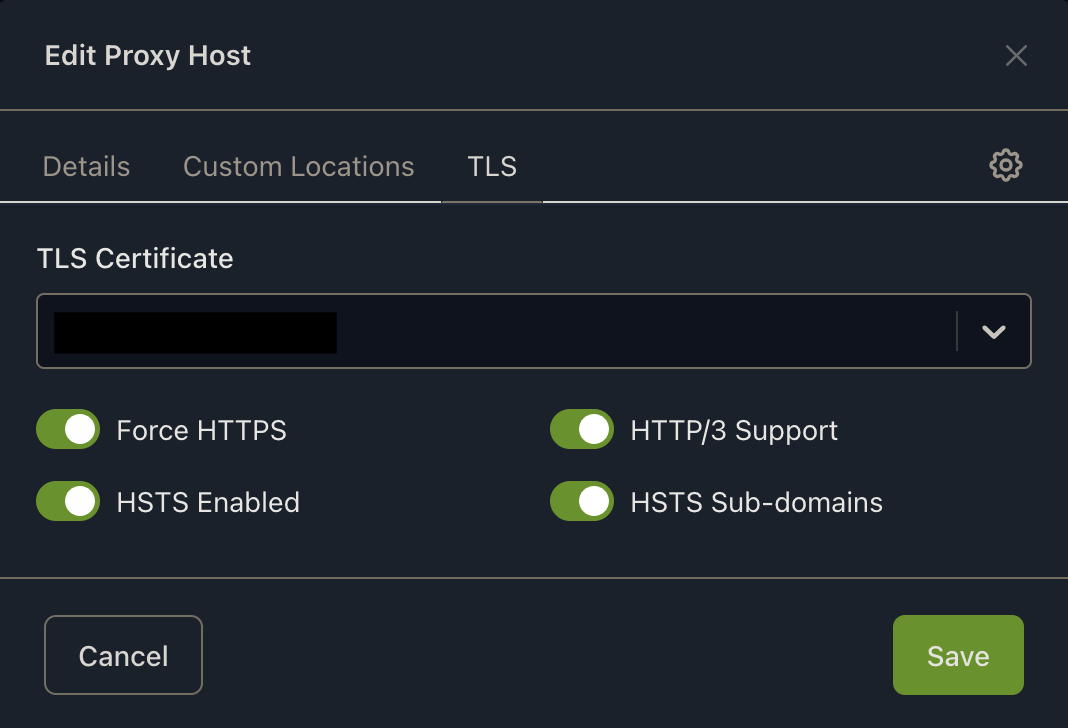Close the Edit Proxy Host dialog
1068x728 pixels.
click(1016, 56)
